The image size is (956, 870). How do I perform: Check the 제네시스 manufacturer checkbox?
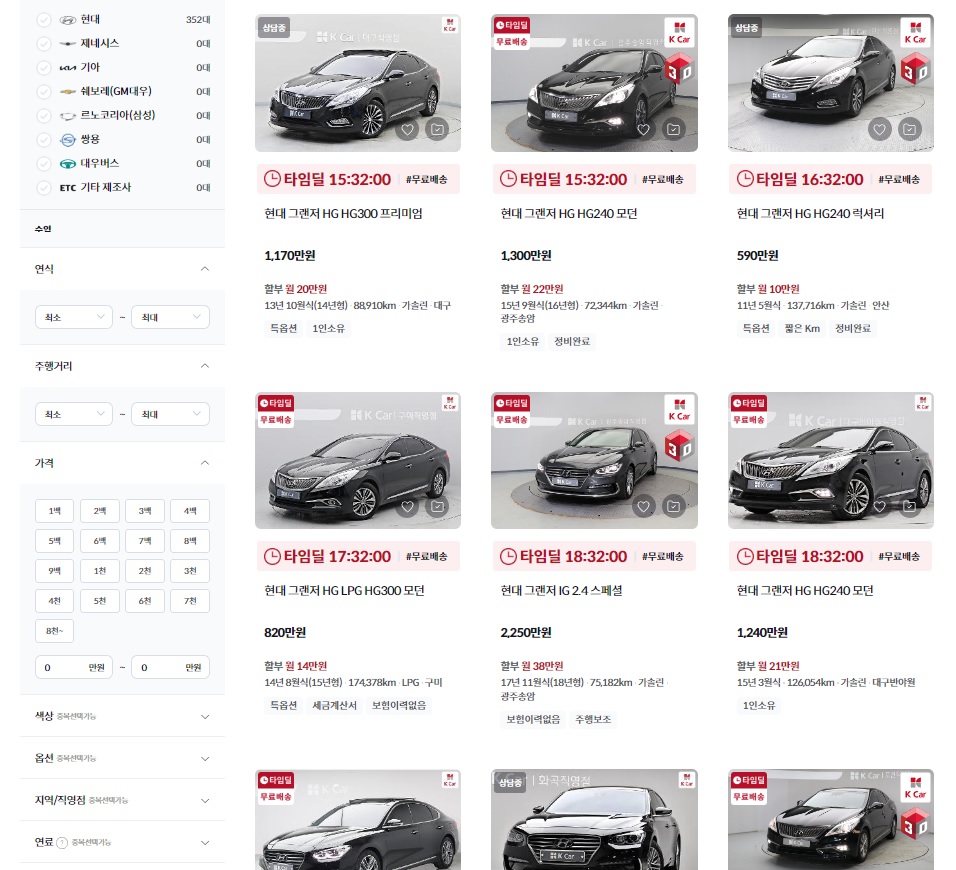coord(44,43)
